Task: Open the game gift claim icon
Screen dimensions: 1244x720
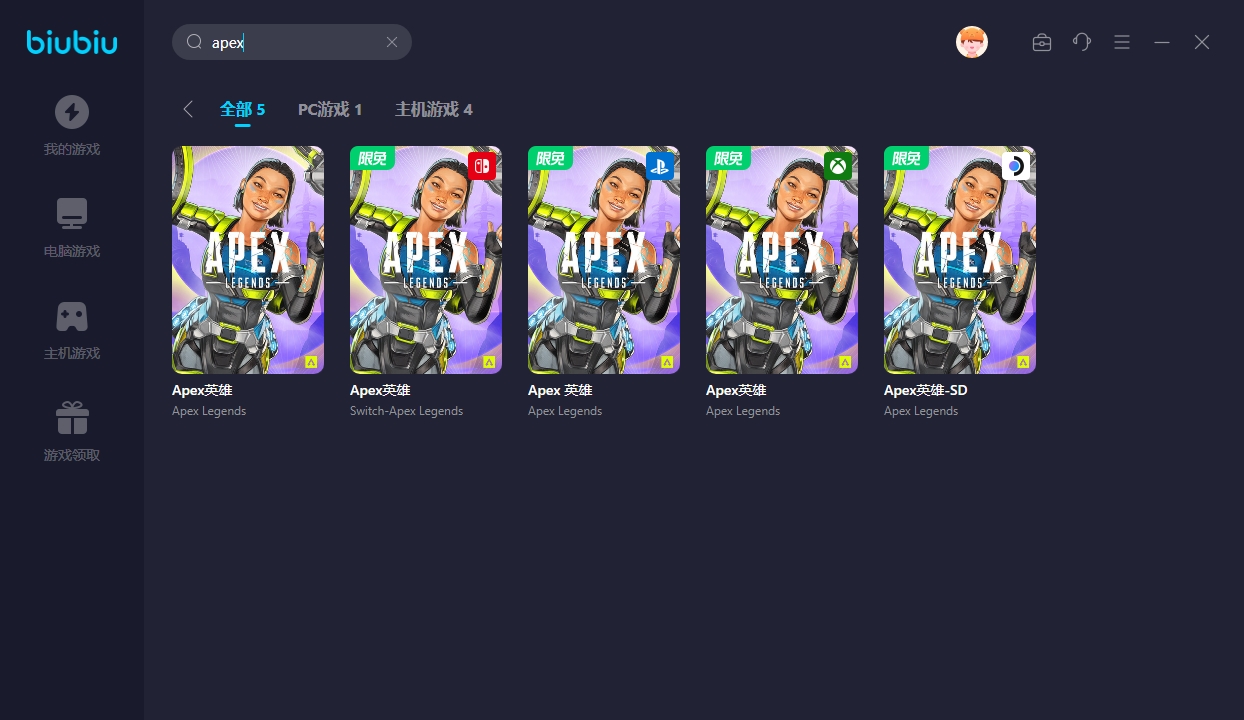Action: pyautogui.click(x=72, y=418)
